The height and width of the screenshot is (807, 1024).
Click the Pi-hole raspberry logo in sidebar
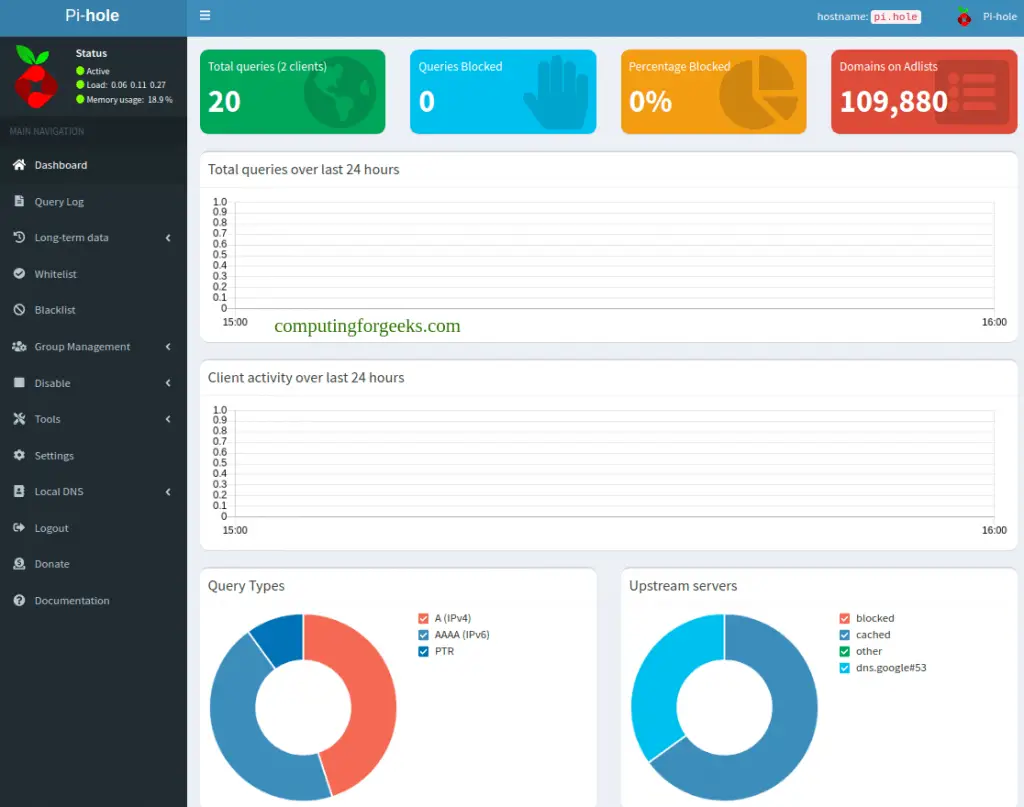point(35,76)
